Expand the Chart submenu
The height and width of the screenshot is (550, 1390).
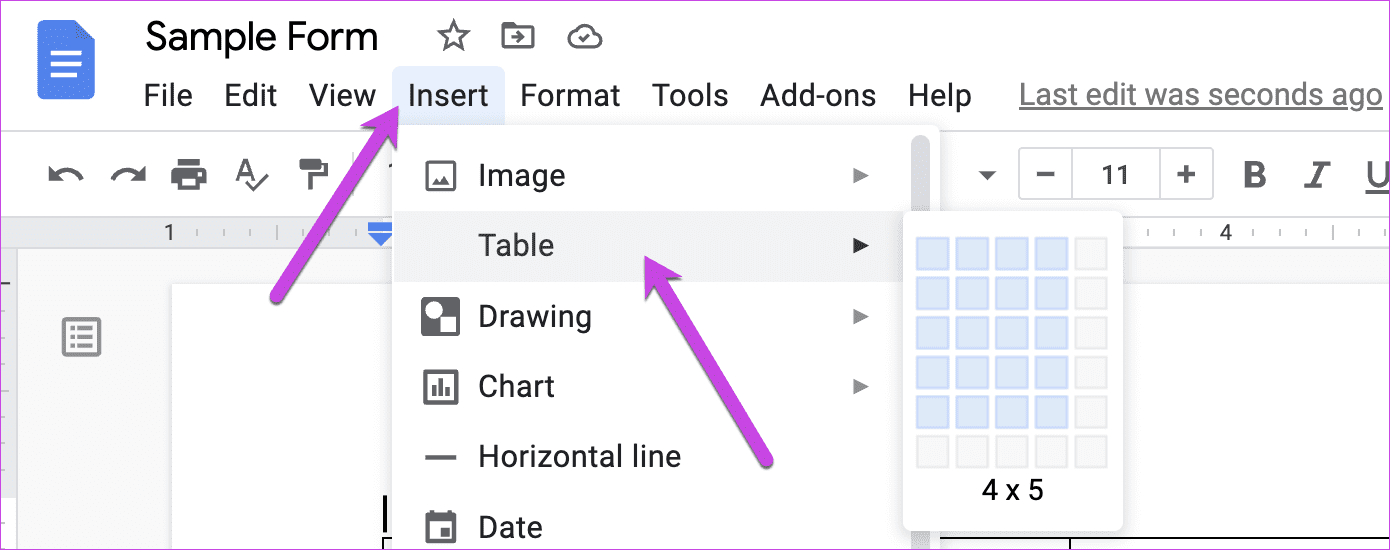click(648, 386)
